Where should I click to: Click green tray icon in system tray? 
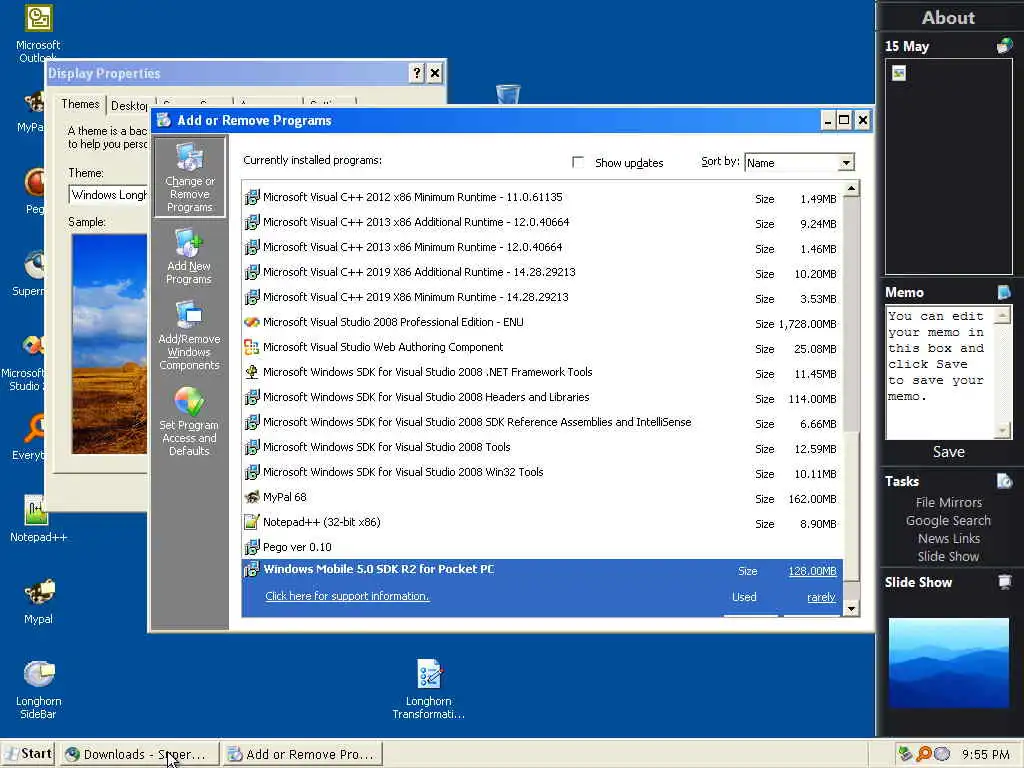[x=905, y=754]
